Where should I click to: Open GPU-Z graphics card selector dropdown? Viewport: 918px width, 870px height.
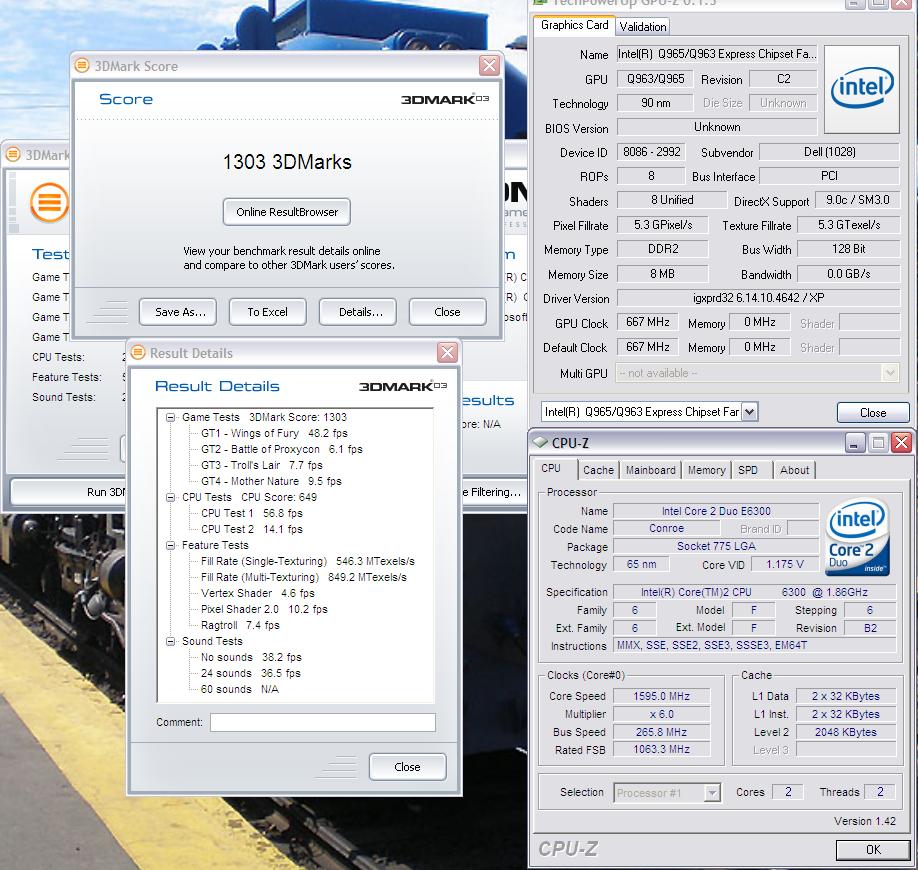coord(749,412)
